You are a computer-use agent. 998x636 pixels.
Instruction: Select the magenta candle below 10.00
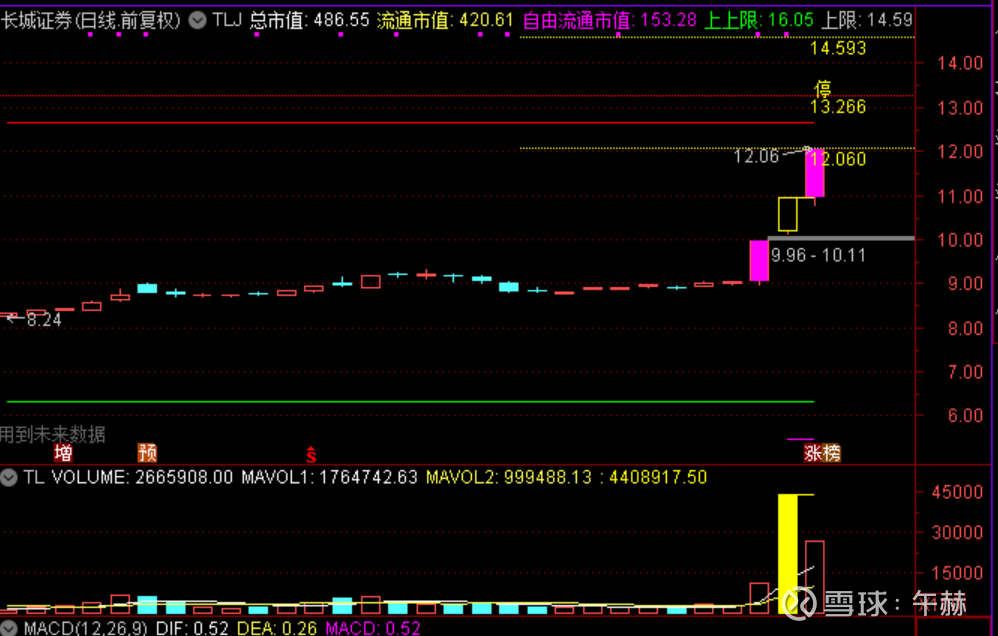(x=759, y=260)
